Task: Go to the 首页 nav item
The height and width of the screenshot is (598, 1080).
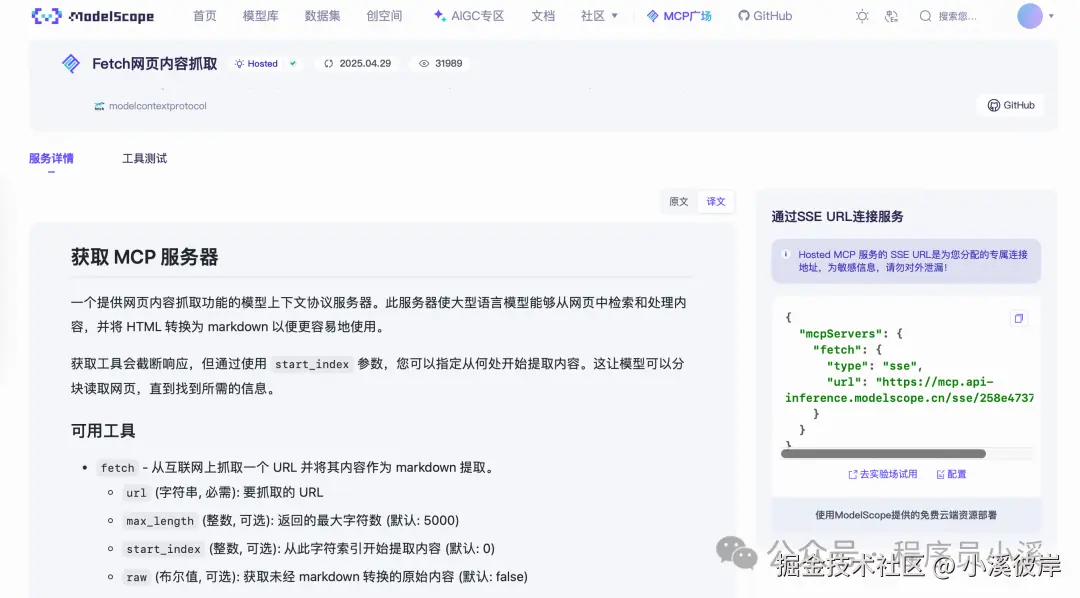Action: (x=205, y=16)
